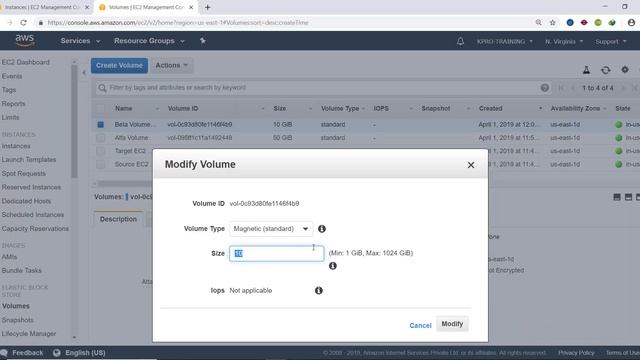The width and height of the screenshot is (640, 360).
Task: Open search filter help icon
Action: click(x=544, y=88)
